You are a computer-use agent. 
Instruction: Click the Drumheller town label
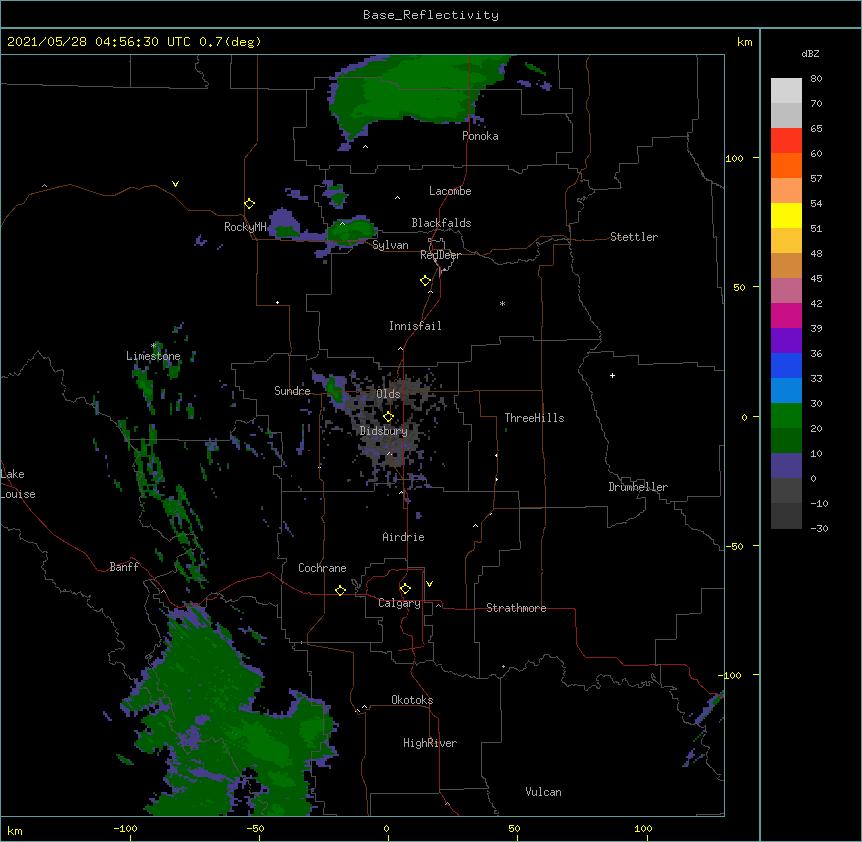[x=638, y=487]
